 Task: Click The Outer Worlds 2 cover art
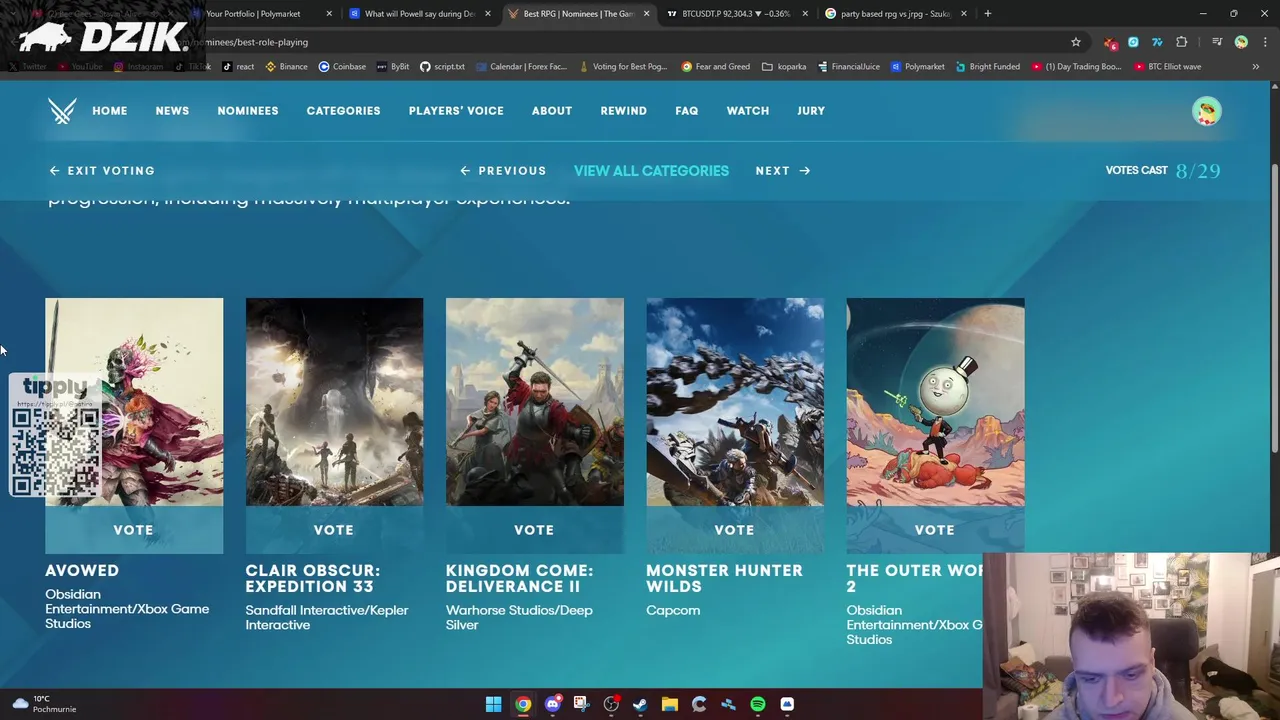[935, 402]
